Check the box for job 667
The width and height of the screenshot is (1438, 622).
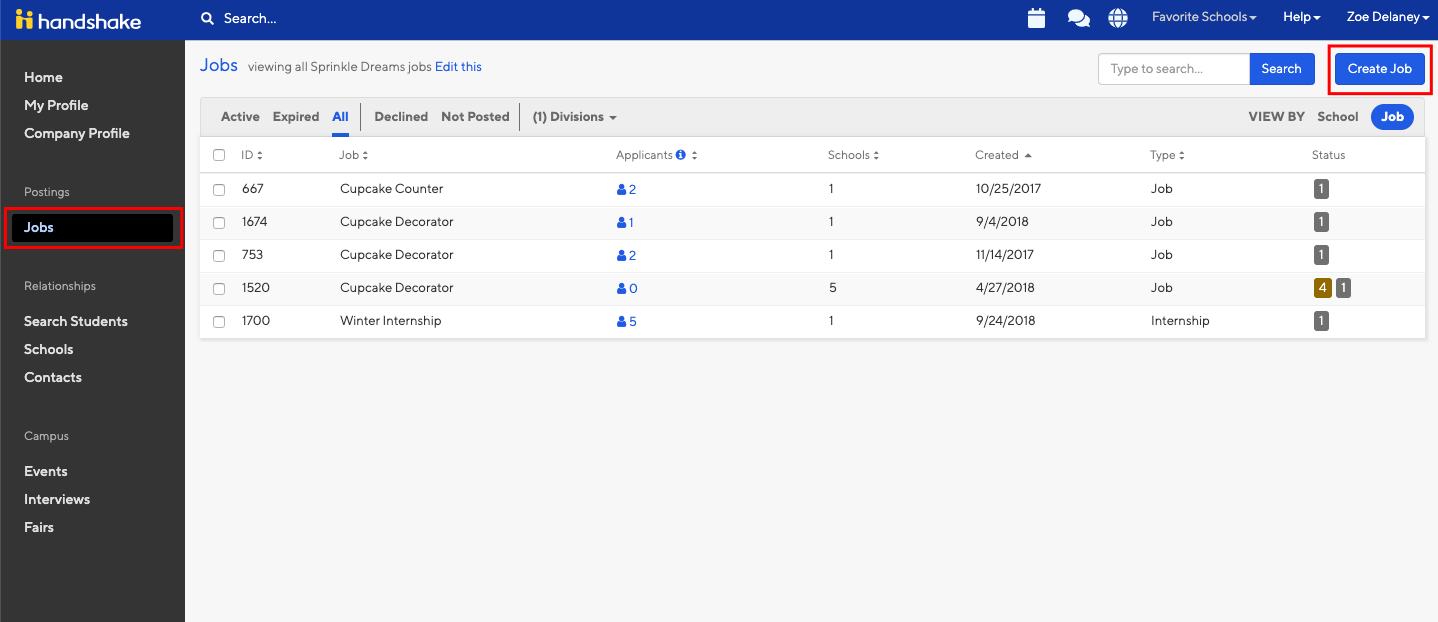pyautogui.click(x=219, y=189)
